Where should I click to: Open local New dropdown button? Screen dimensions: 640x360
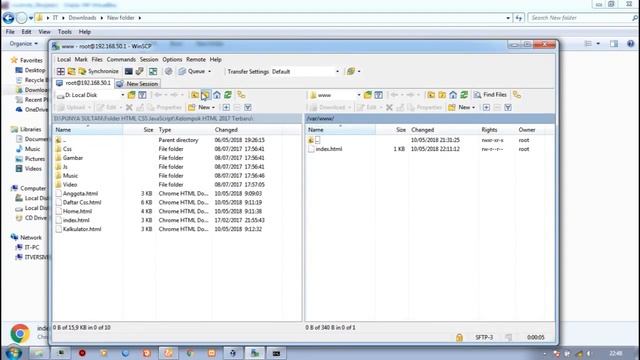[x=202, y=107]
